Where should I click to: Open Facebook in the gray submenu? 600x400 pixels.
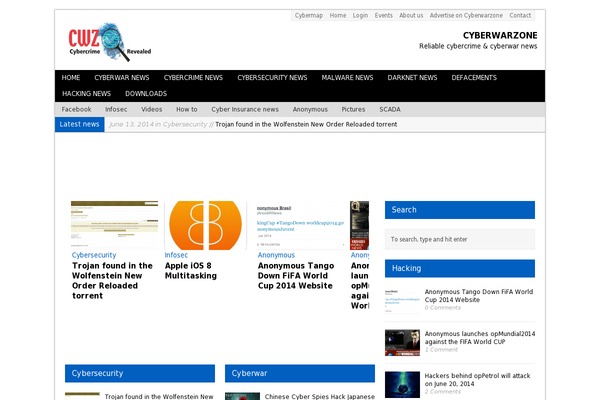[x=76, y=109]
